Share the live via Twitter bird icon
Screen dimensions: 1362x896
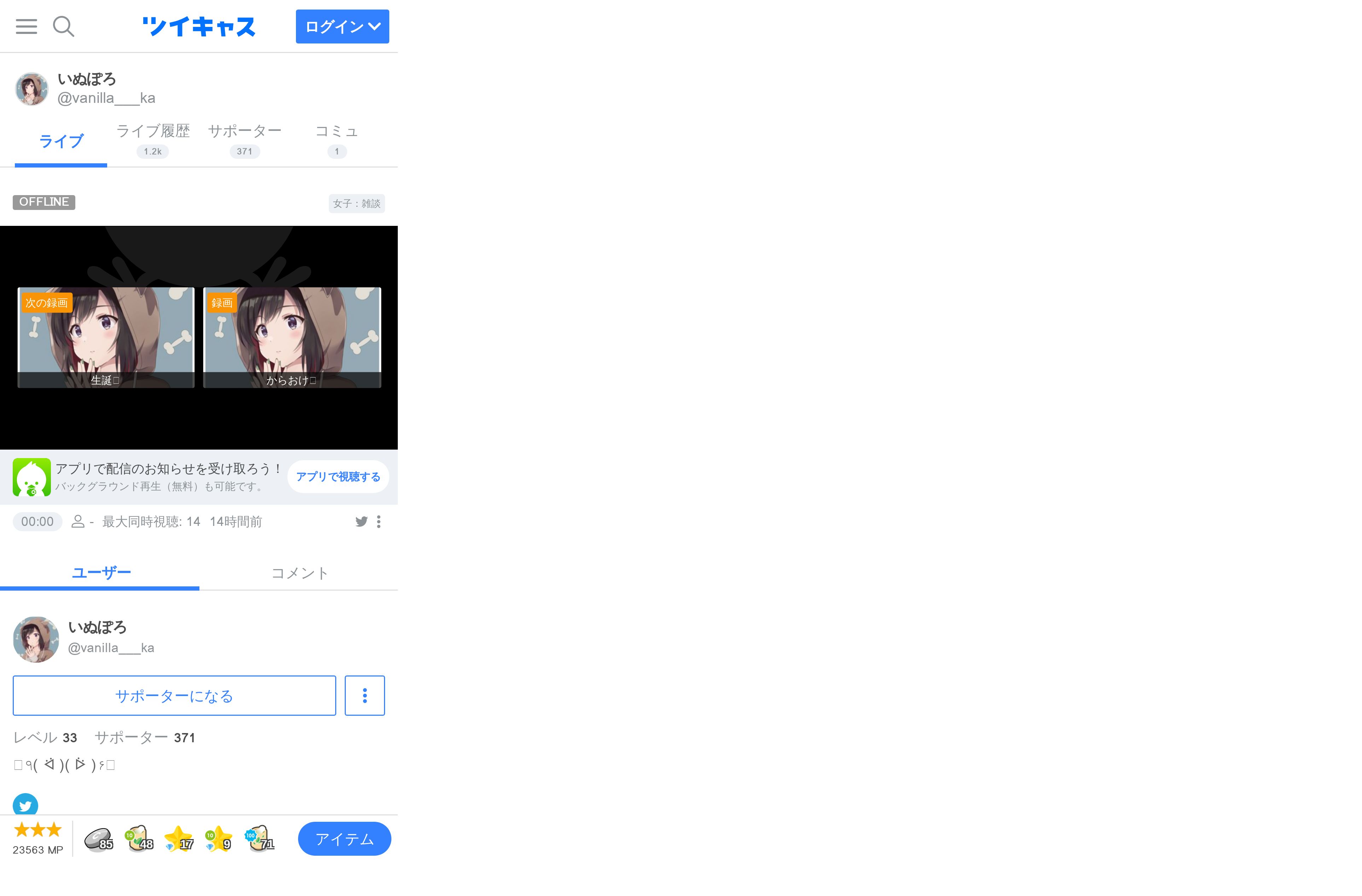click(x=361, y=521)
